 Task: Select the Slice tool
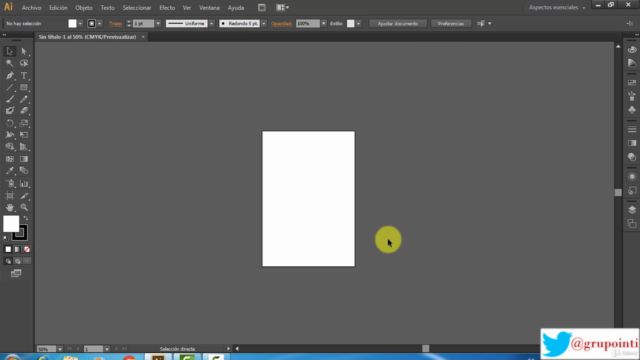(24, 196)
